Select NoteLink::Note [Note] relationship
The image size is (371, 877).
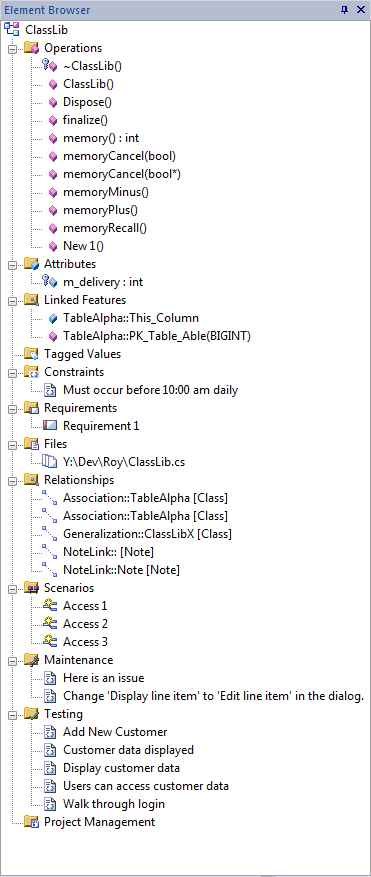(x=121, y=570)
